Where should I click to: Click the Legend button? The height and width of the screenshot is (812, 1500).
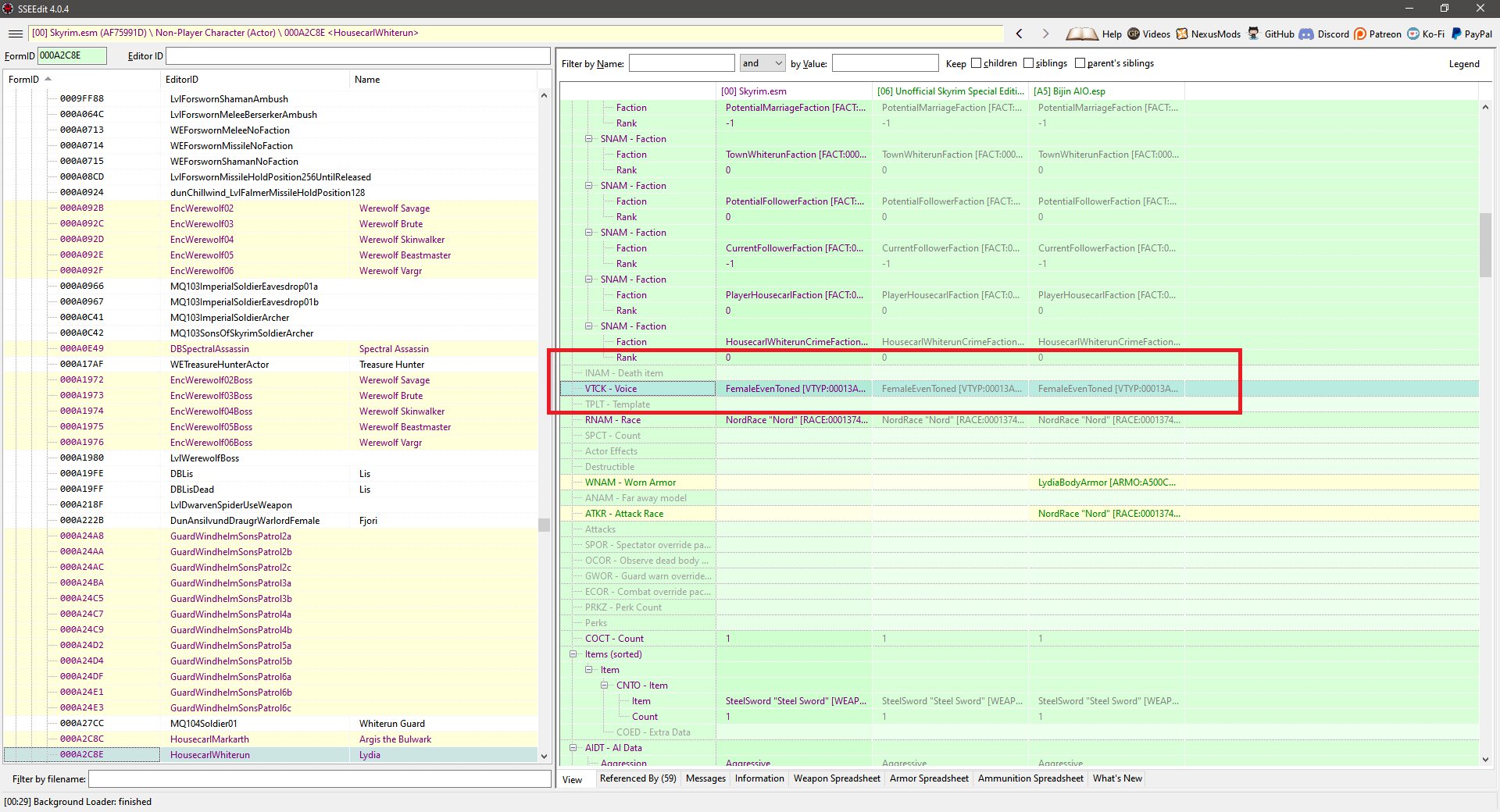click(x=1464, y=64)
